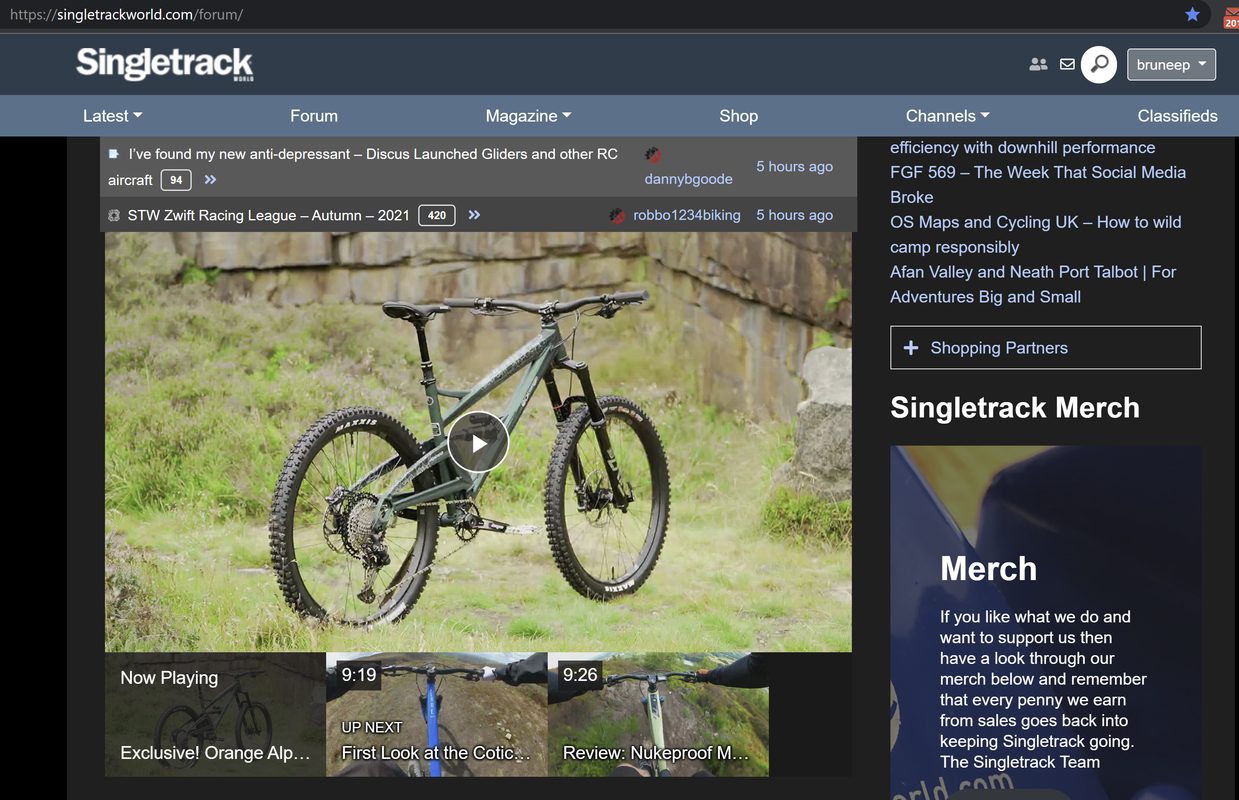Screen dimensions: 1239x800
Task: Select Now Playing Orange Alpine video thumbnail
Action: [x=215, y=714]
